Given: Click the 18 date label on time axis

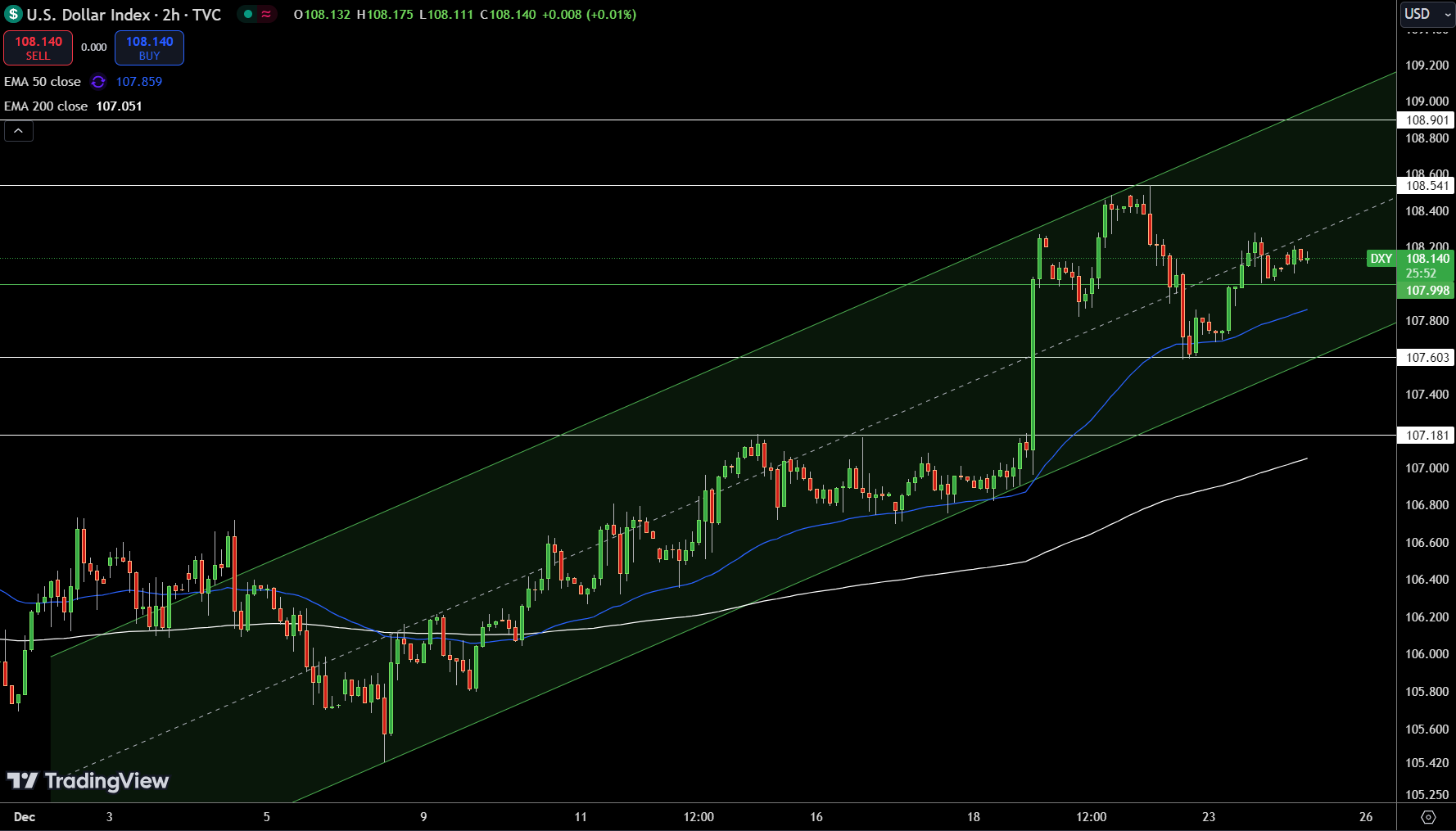Looking at the screenshot, I should point(974,817).
